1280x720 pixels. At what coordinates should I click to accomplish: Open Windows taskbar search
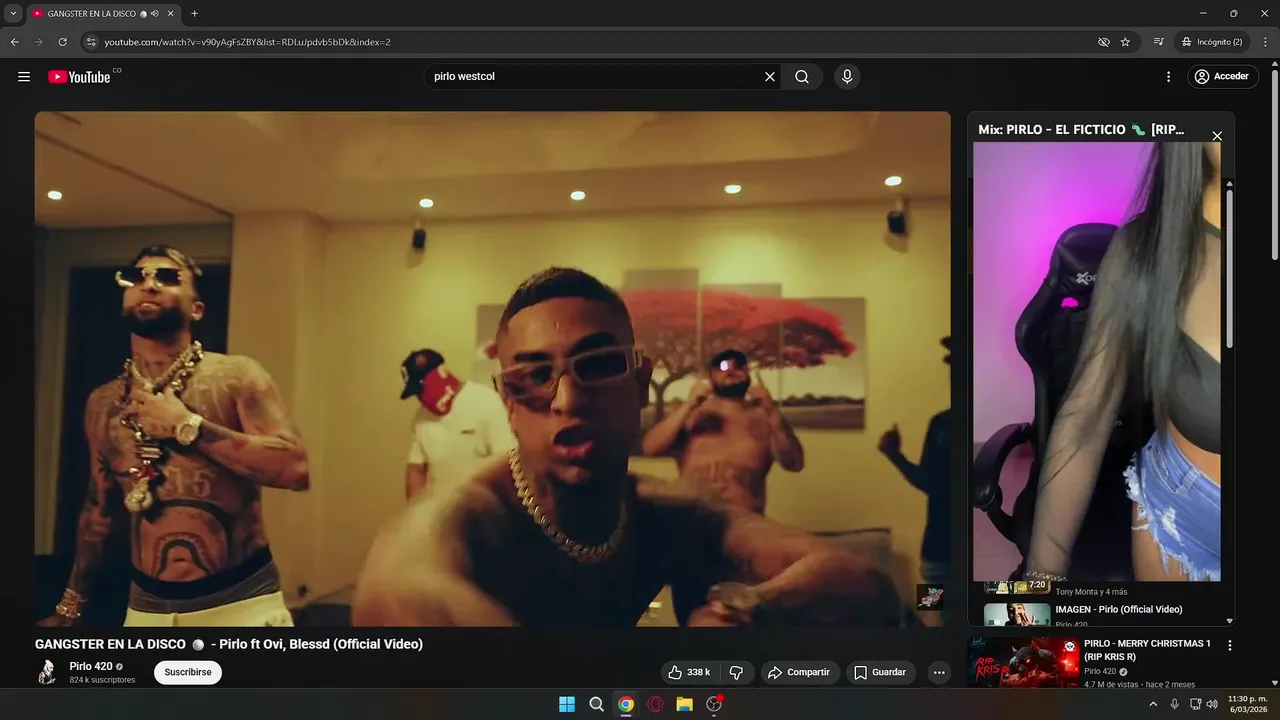point(596,704)
